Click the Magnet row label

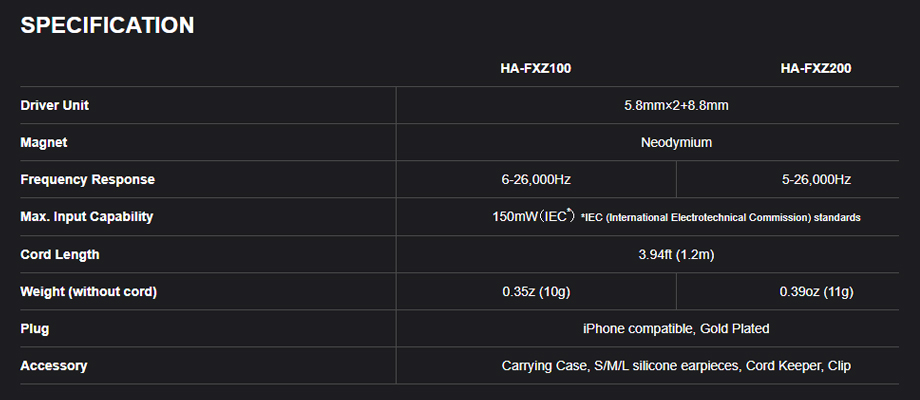pyautogui.click(x=44, y=143)
